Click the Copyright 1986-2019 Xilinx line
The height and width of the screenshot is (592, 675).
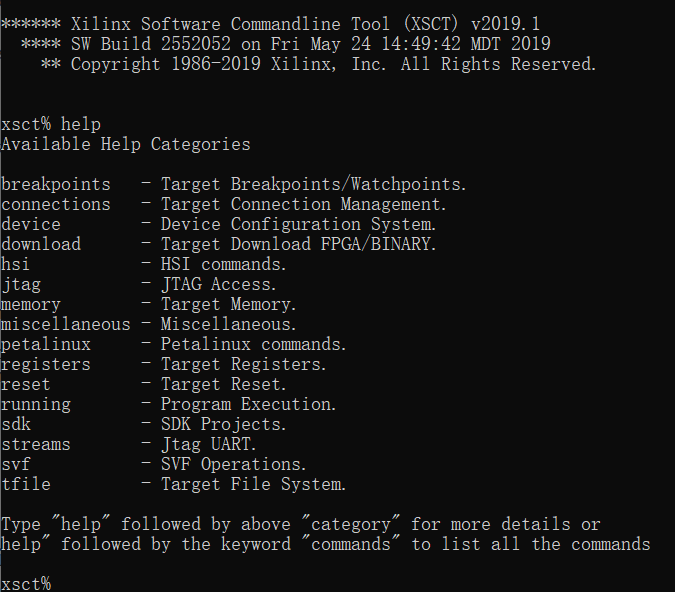click(319, 64)
